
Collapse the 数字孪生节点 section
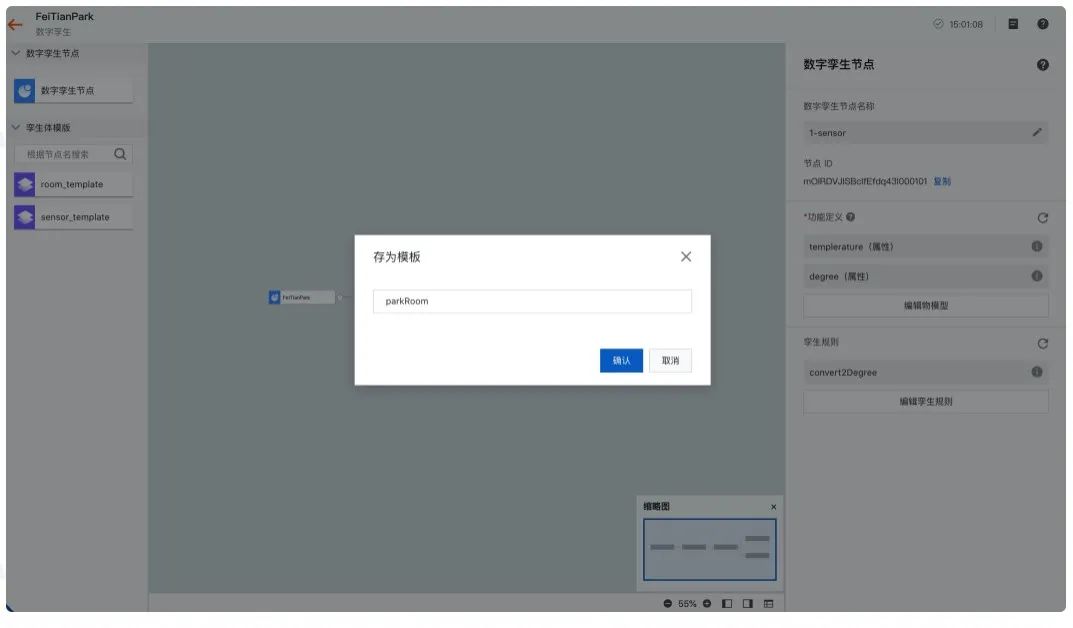[x=16, y=53]
